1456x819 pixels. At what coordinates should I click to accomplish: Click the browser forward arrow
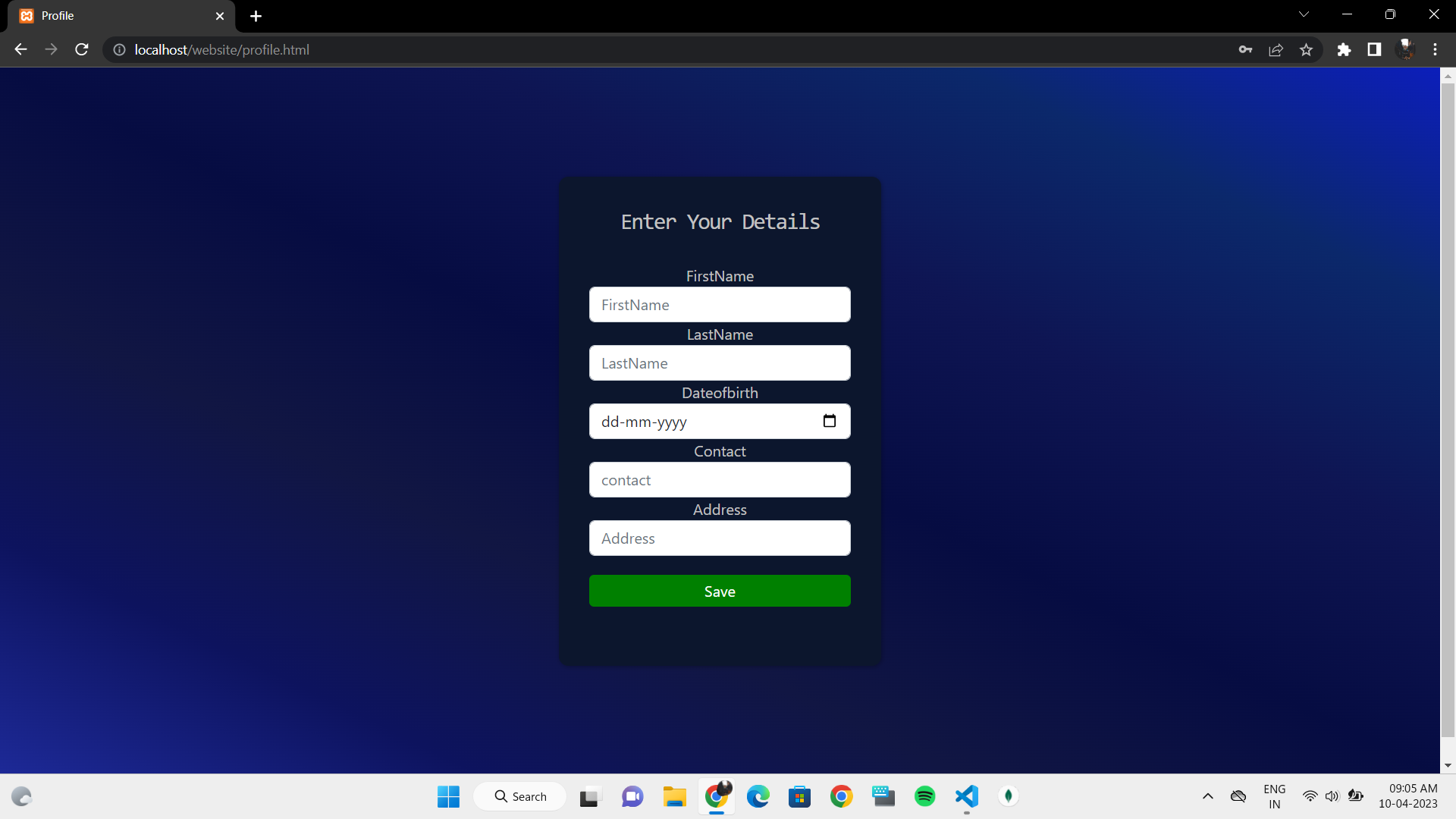coord(51,49)
